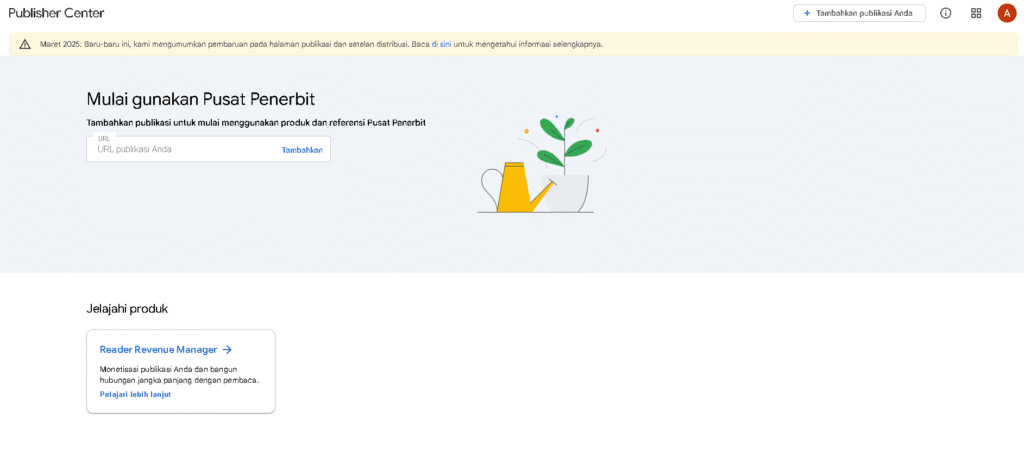Viewport: 1024px width, 454px height.
Task: Click the arrow icon beside Reader Revenue Manager
Action: coord(227,350)
